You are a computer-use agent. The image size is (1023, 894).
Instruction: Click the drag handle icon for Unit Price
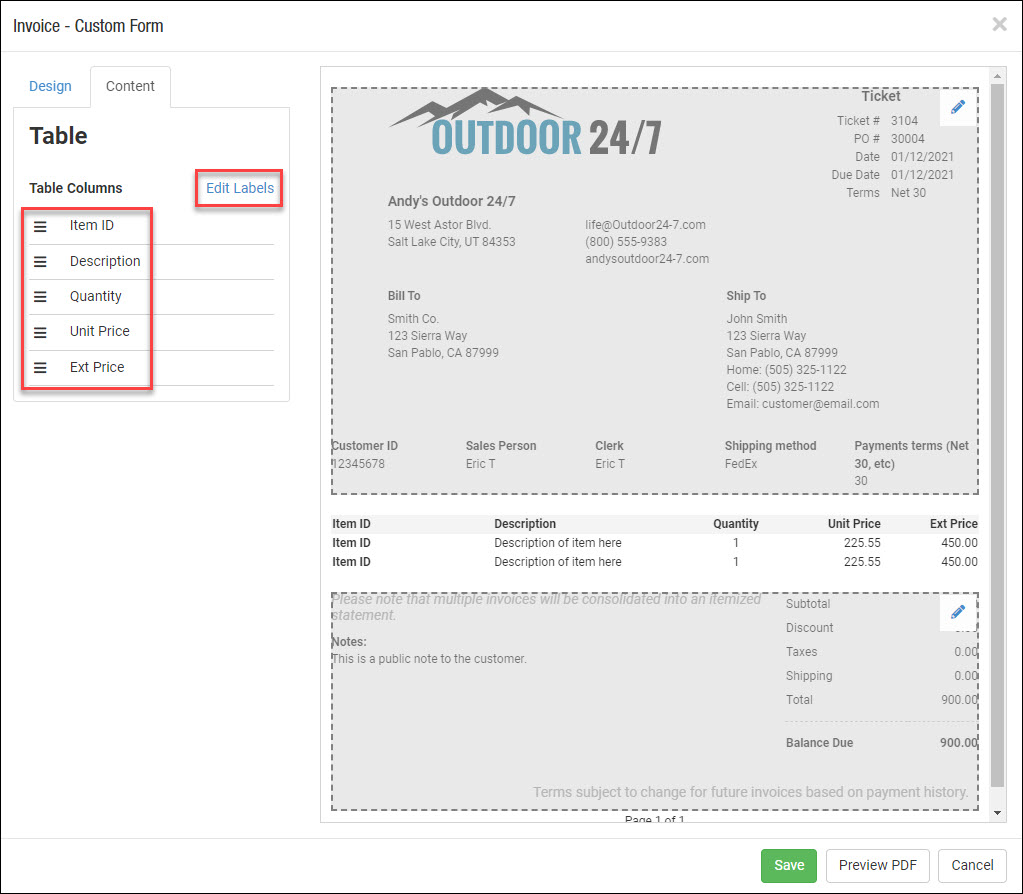coord(40,332)
